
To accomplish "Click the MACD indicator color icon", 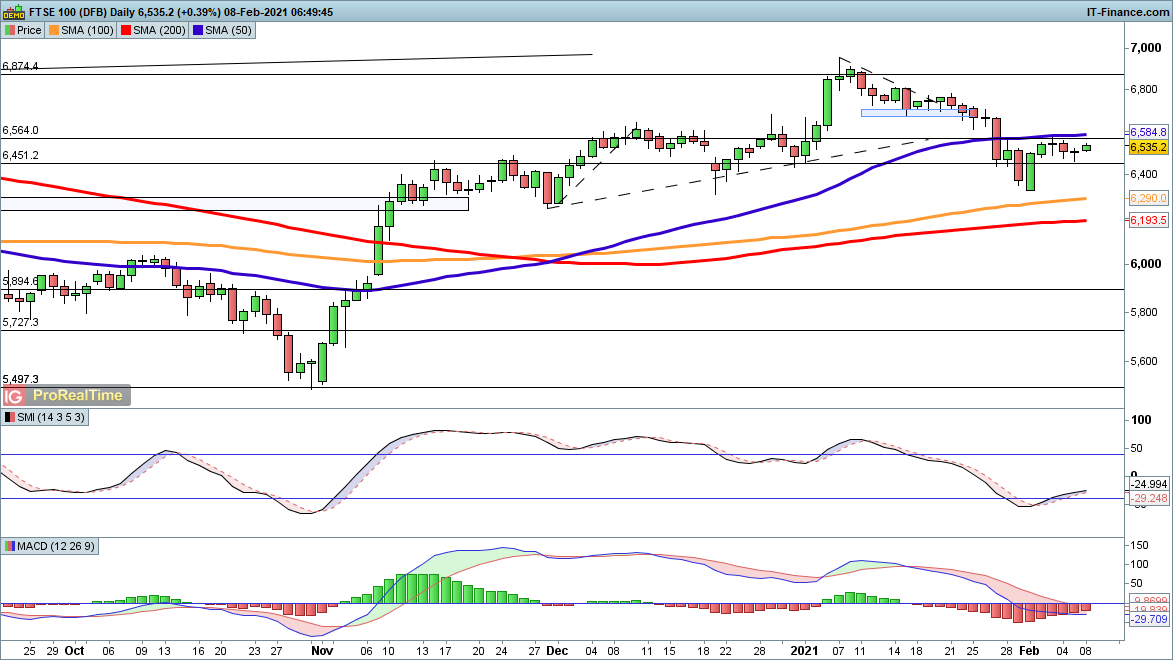I will pos(10,546).
